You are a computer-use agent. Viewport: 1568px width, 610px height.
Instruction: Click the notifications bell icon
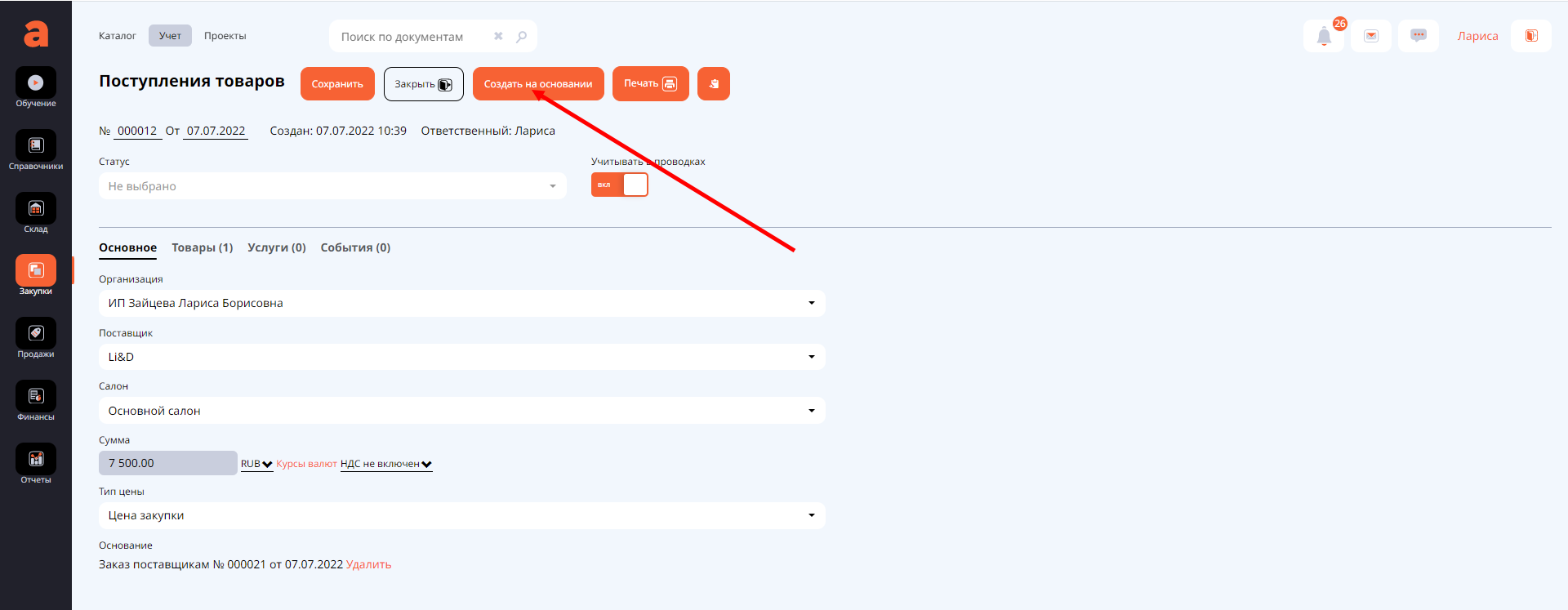(1324, 36)
